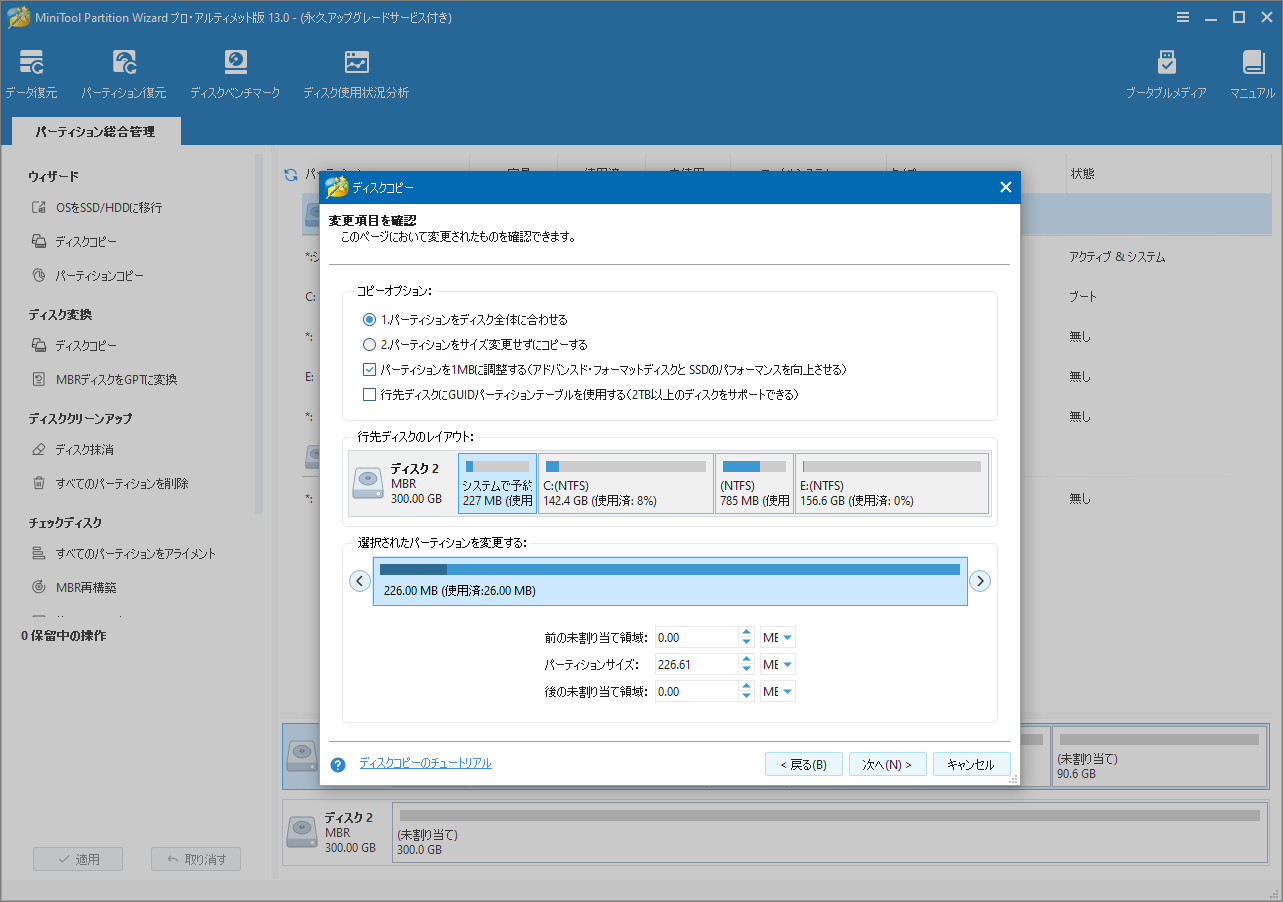Enable the GUID partition table checkbox
The height and width of the screenshot is (902, 1283).
[370, 394]
